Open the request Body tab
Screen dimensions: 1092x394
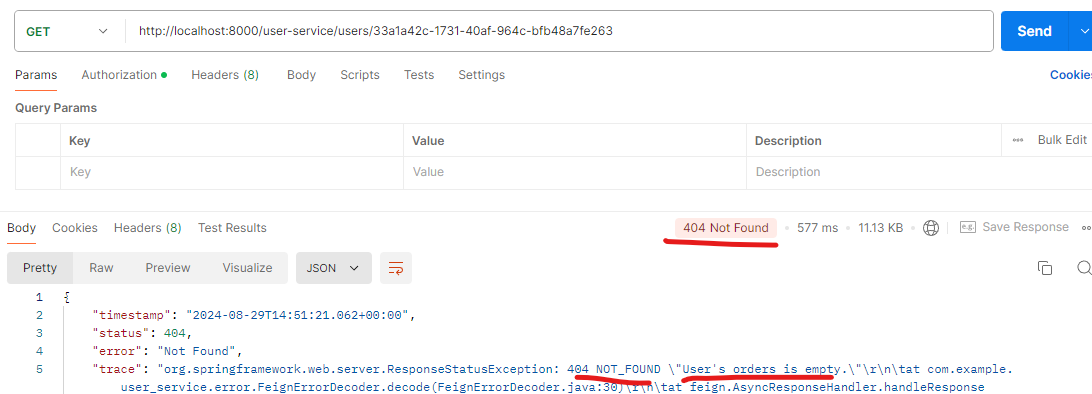coord(302,74)
